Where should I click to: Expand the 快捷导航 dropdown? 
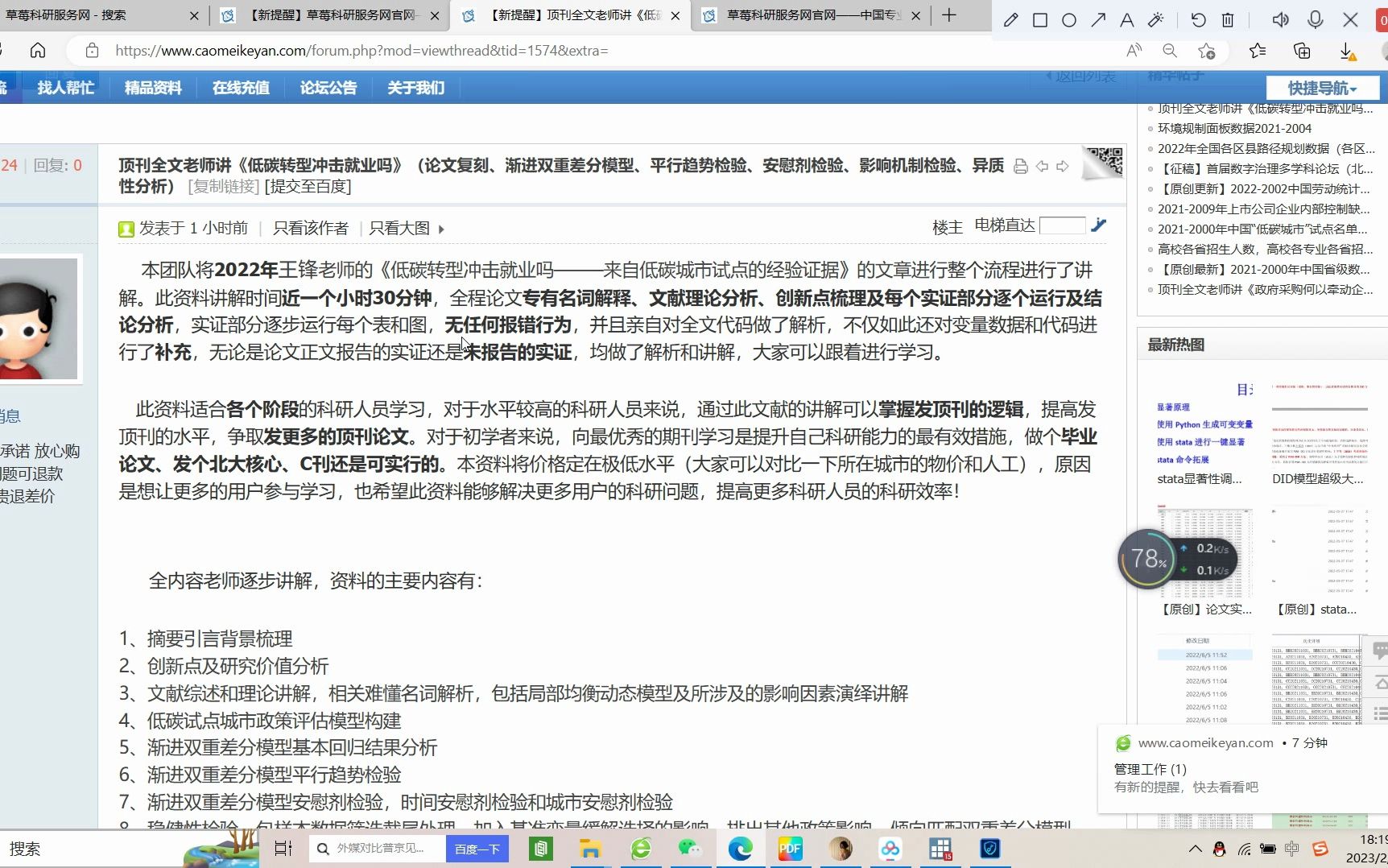click(x=1322, y=88)
